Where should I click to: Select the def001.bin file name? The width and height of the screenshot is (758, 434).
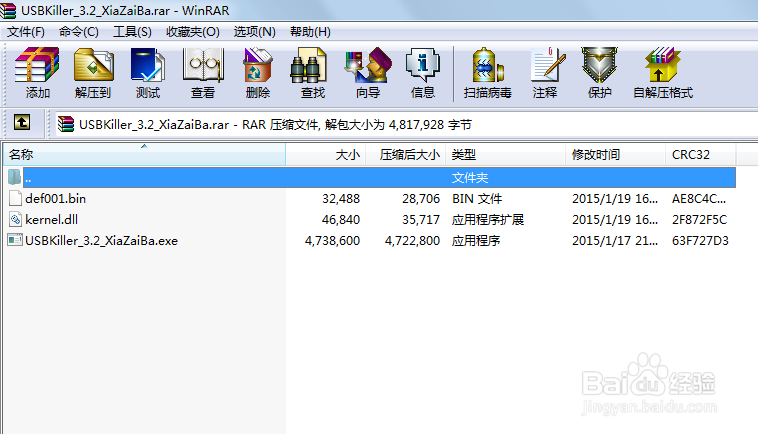pyautogui.click(x=56, y=199)
